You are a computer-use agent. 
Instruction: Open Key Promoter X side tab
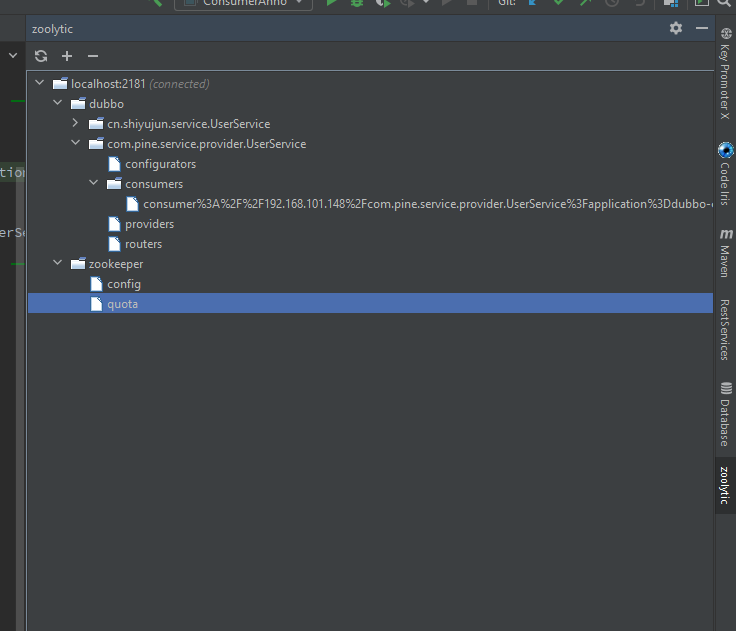(x=726, y=73)
